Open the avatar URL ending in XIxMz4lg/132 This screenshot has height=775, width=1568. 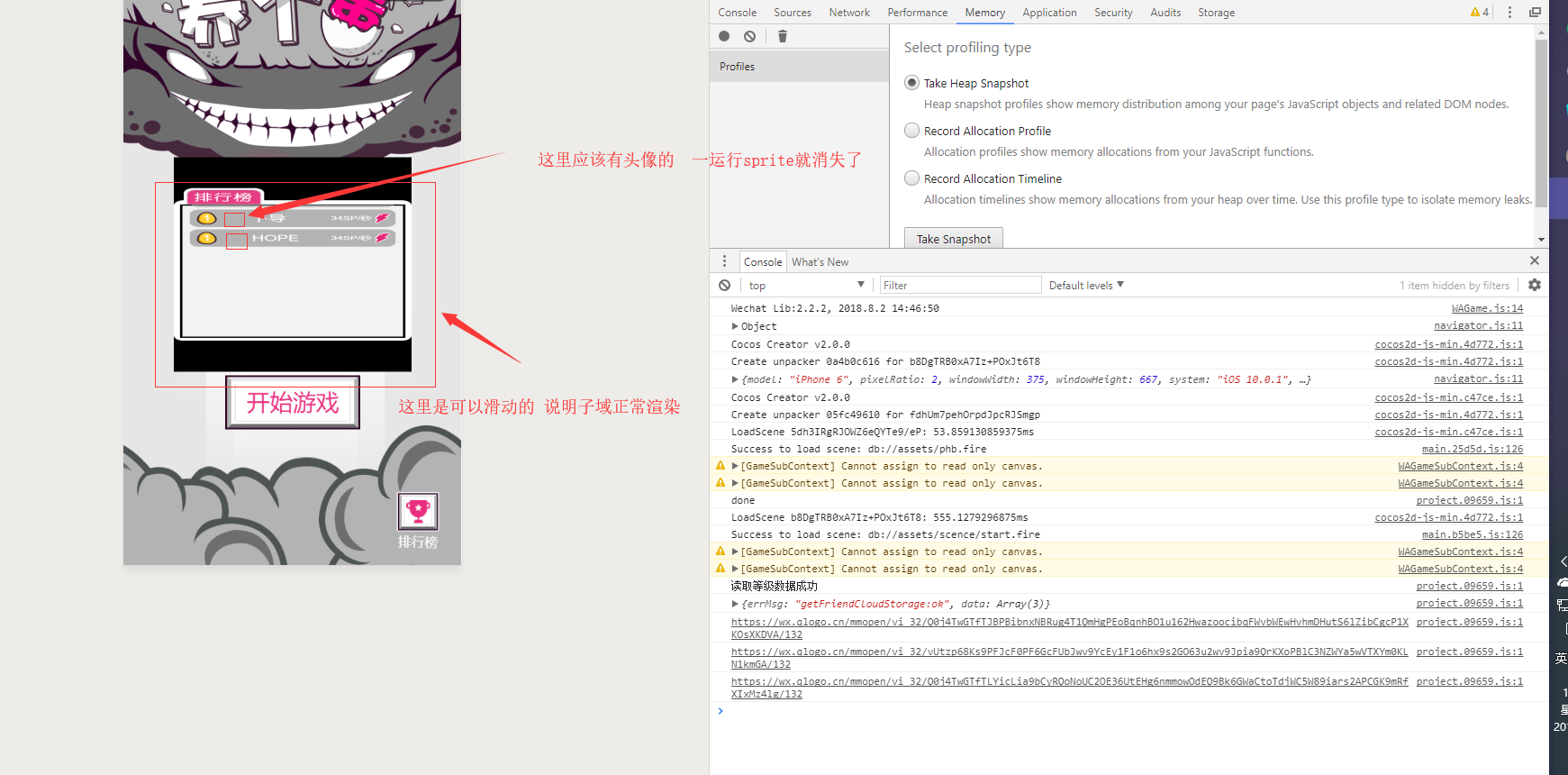1070,688
